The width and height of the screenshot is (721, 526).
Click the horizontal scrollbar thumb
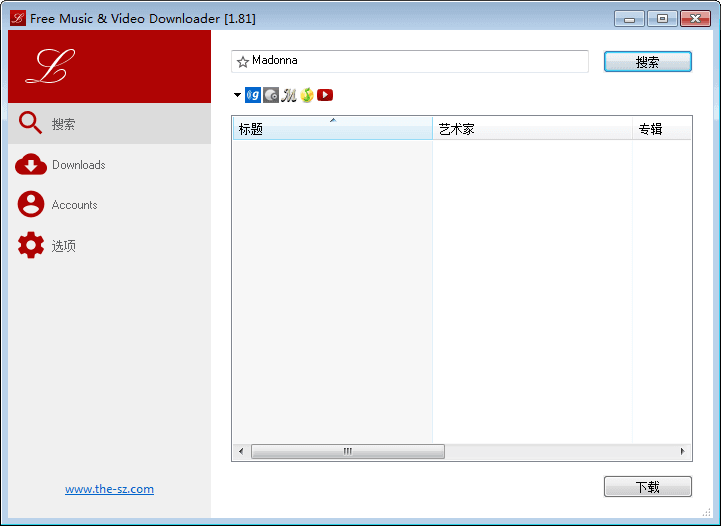(x=348, y=452)
